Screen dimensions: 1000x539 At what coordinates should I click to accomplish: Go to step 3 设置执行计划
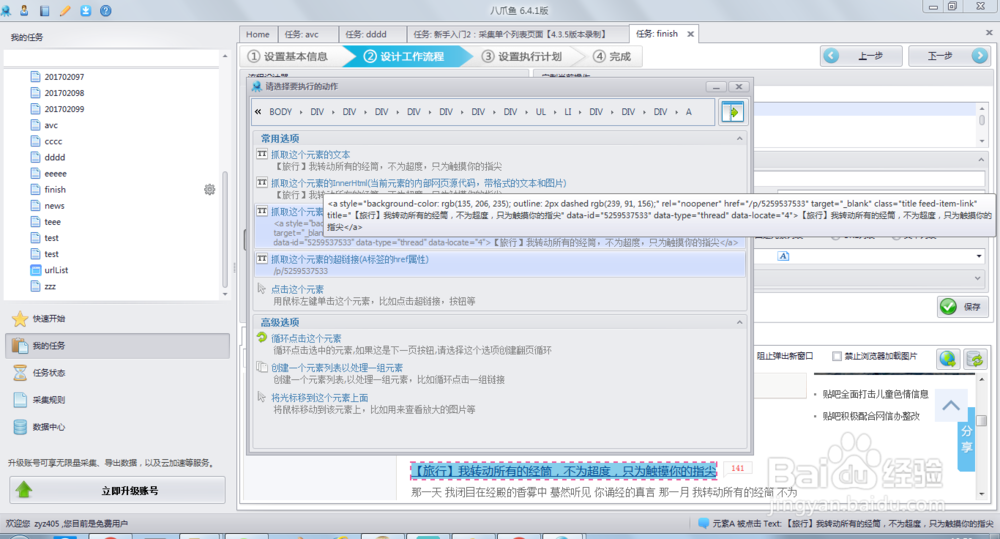pyautogui.click(x=522, y=57)
